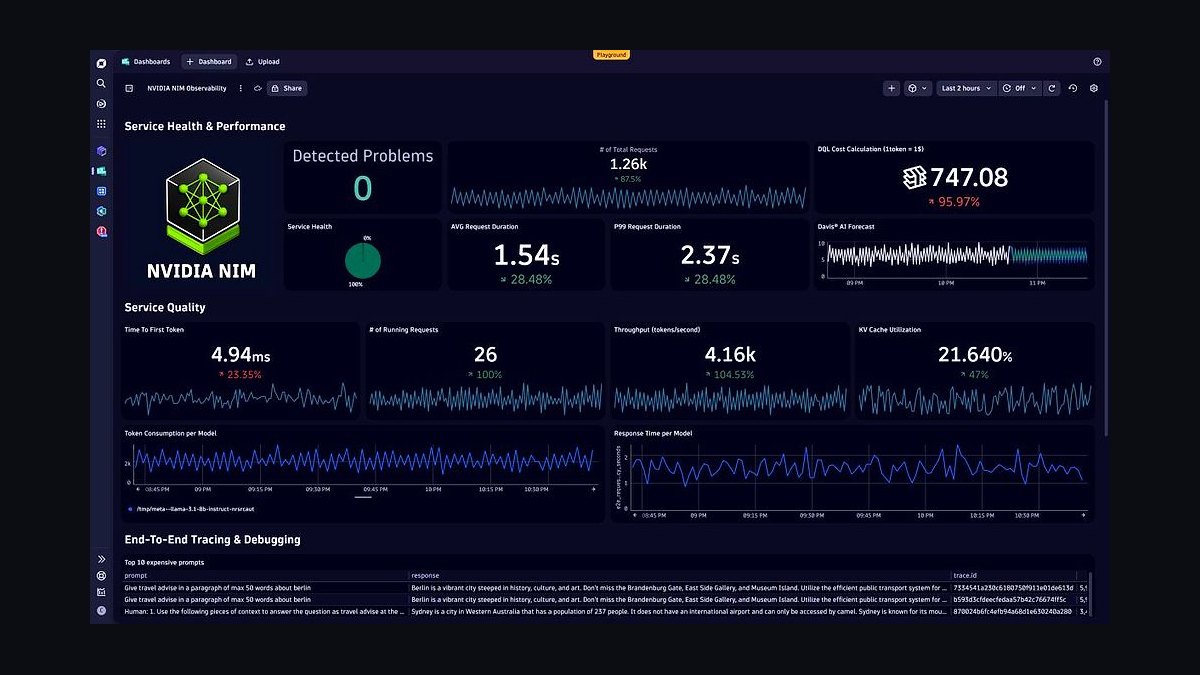This screenshot has width=1200, height=675.
Task: Click trace id starting with 7334541a
Action: pos(1013,588)
